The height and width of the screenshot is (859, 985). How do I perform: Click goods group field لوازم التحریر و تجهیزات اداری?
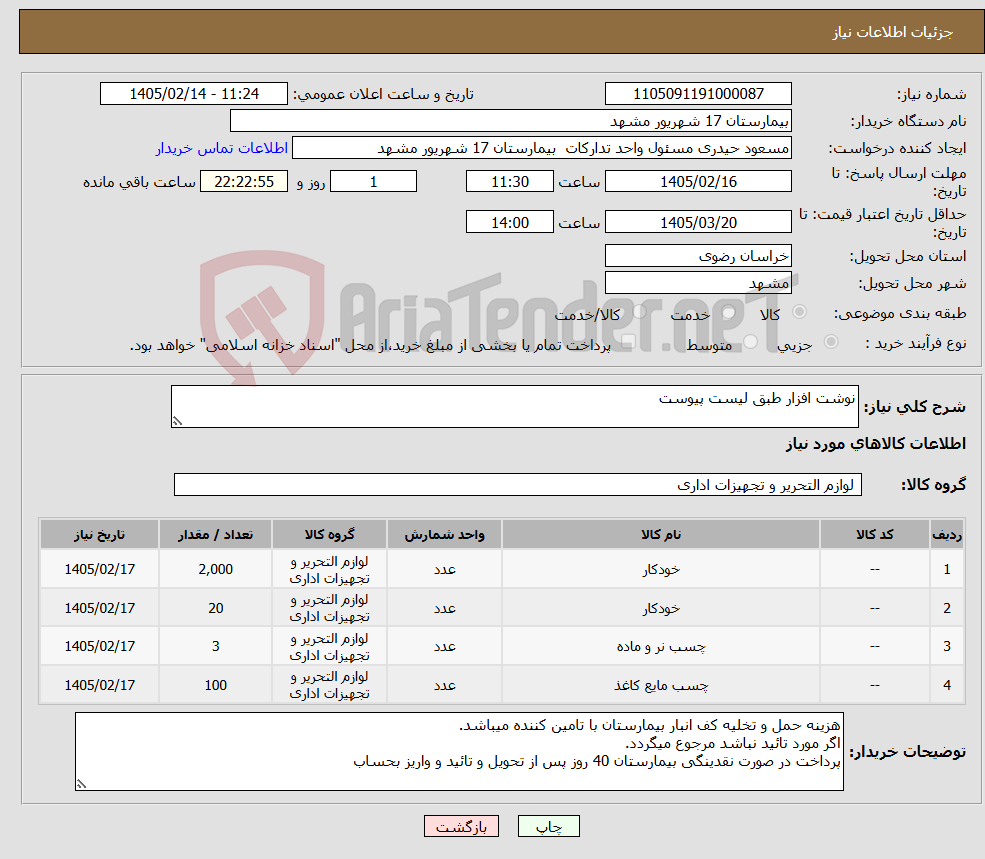[x=518, y=484]
